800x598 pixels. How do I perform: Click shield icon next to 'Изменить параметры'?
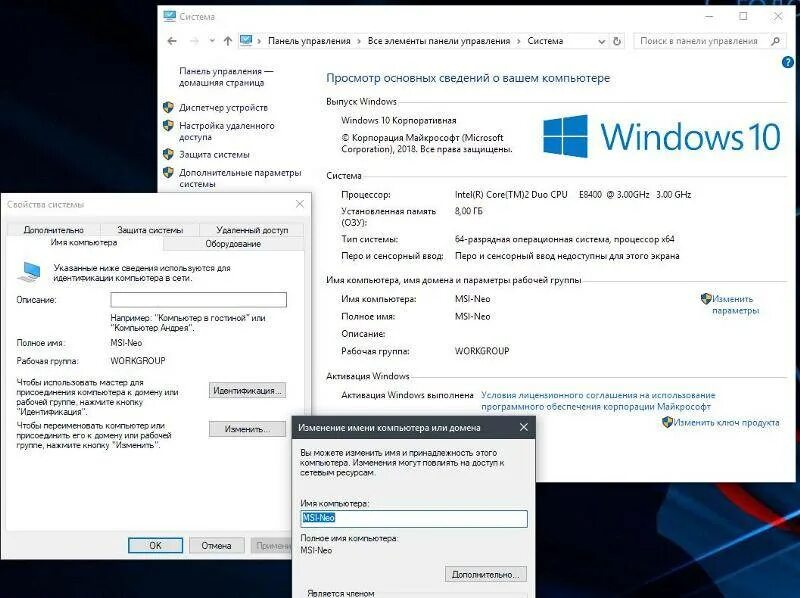click(x=706, y=298)
